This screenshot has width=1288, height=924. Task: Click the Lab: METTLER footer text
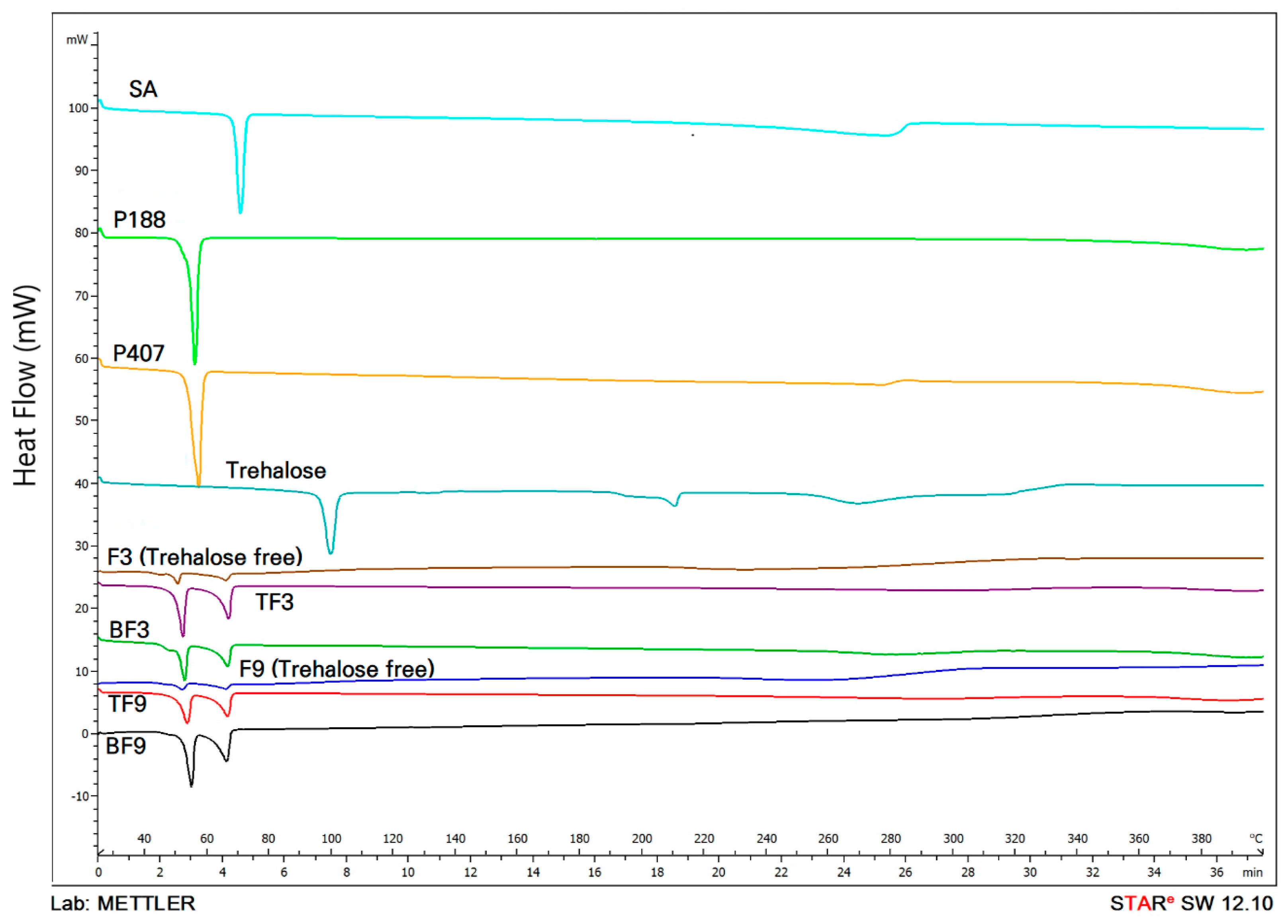[x=123, y=903]
